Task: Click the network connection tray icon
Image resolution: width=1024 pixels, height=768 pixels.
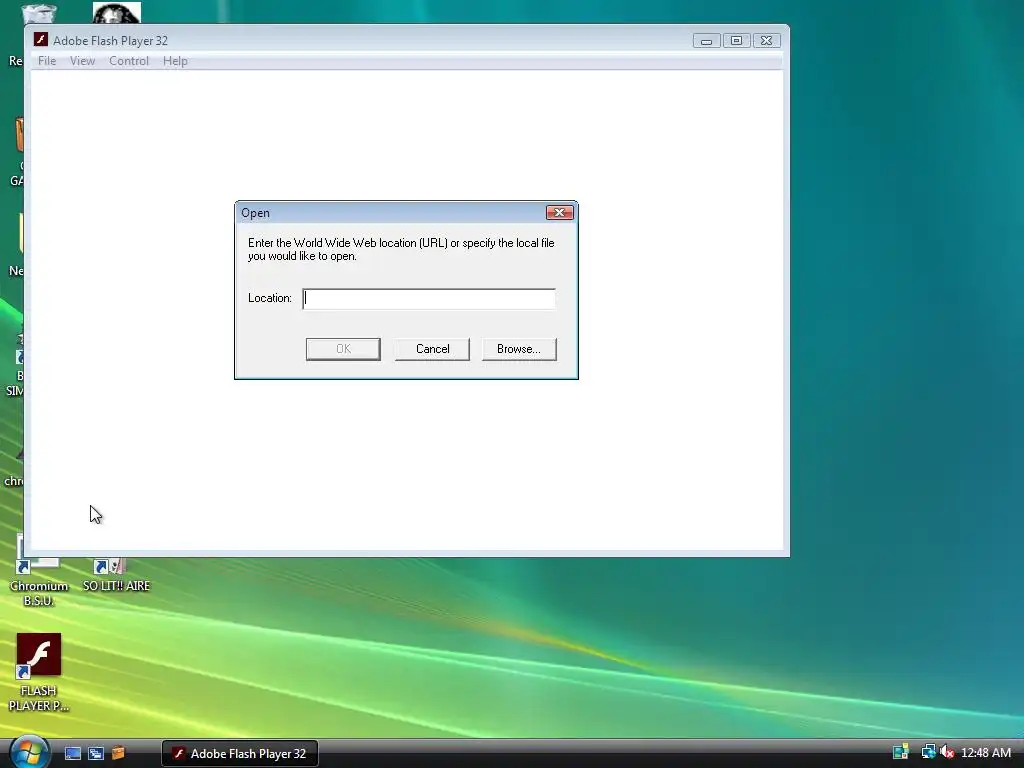Action: 927,753
